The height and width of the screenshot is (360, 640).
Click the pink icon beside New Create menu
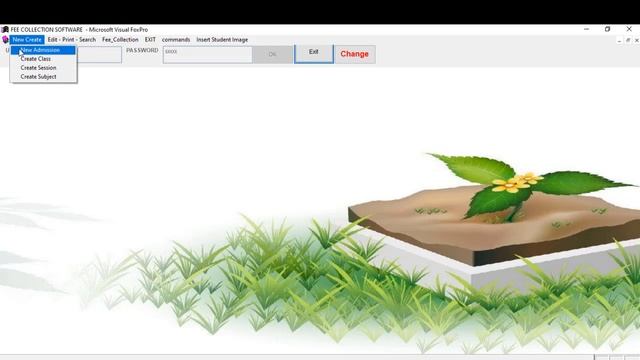click(x=5, y=40)
